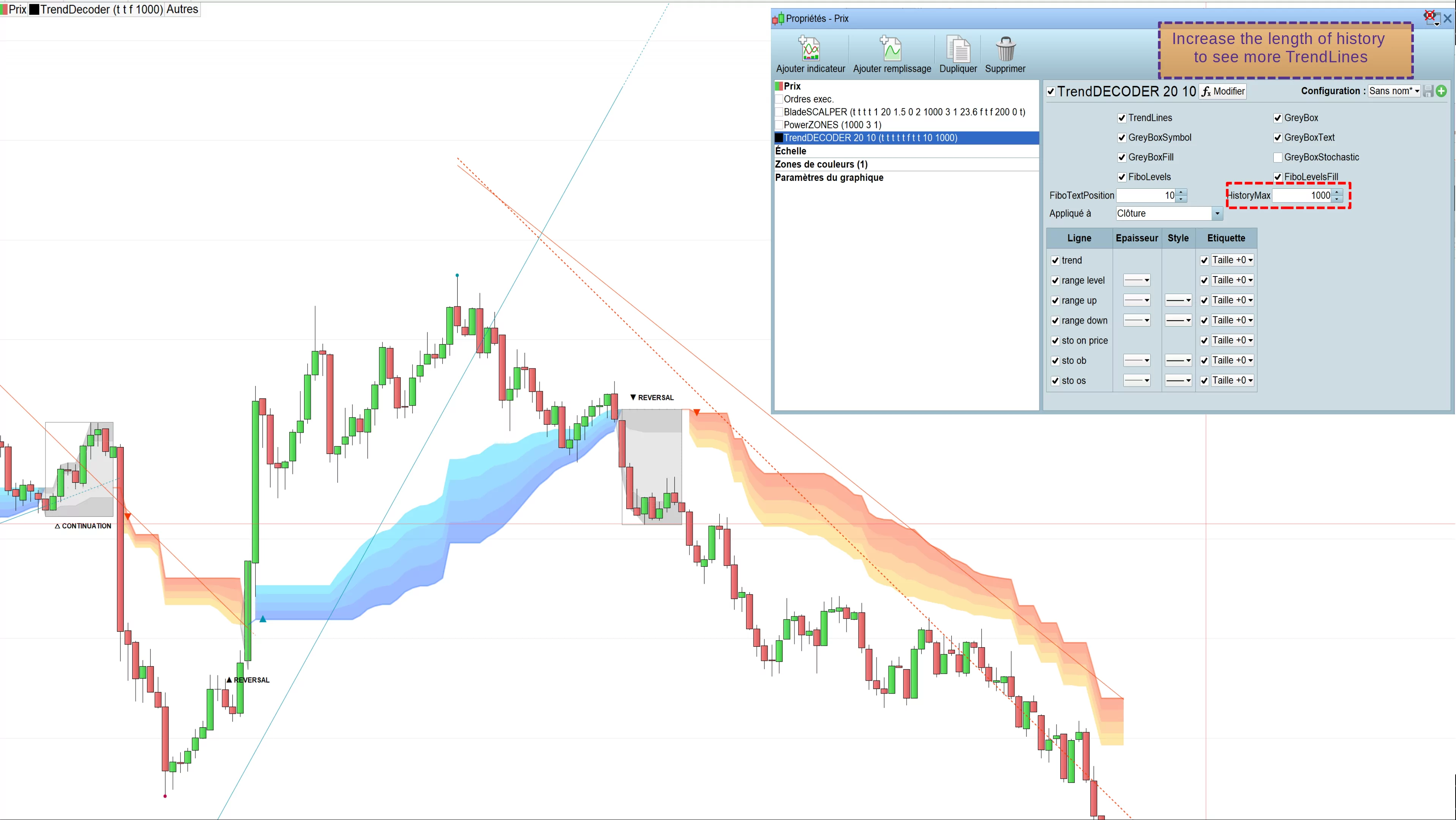Open the Epaisseur dropdown for sto ob
The image size is (1456, 820).
coord(1137,360)
